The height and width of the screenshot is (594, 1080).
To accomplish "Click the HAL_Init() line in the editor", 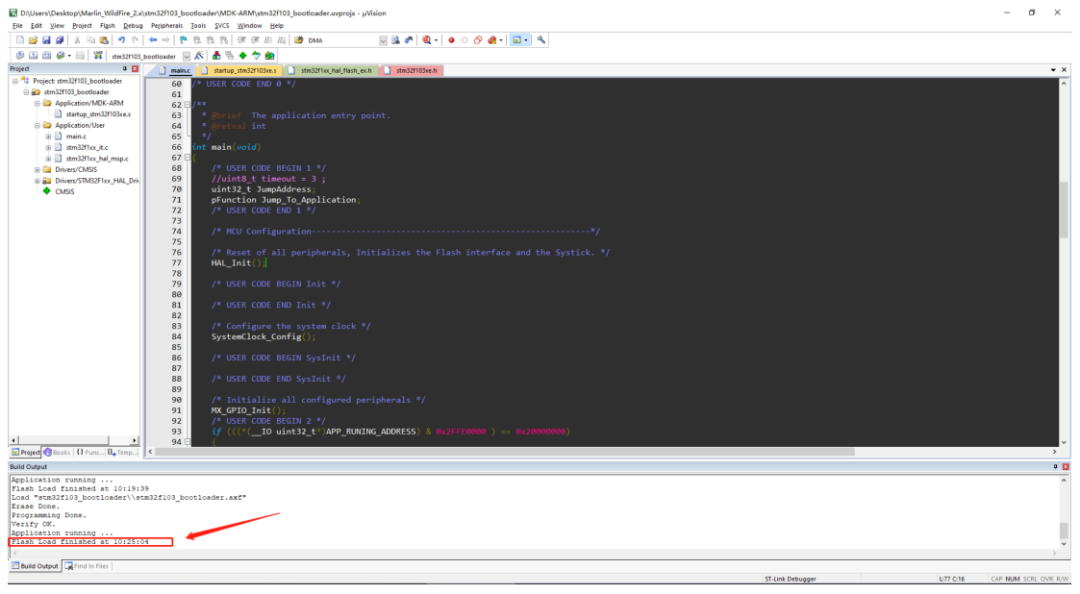I will (x=238, y=263).
